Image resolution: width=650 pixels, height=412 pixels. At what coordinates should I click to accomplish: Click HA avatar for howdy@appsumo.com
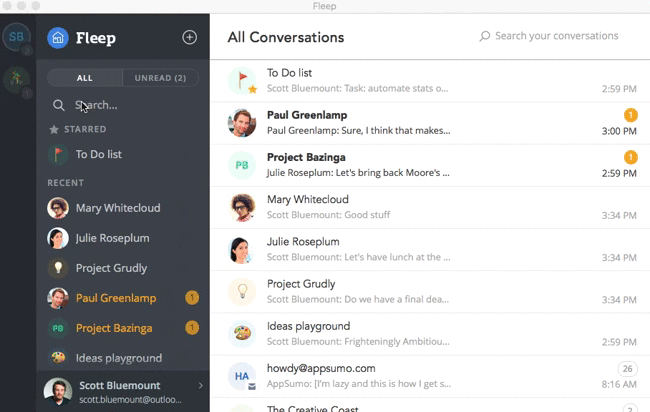(x=242, y=376)
